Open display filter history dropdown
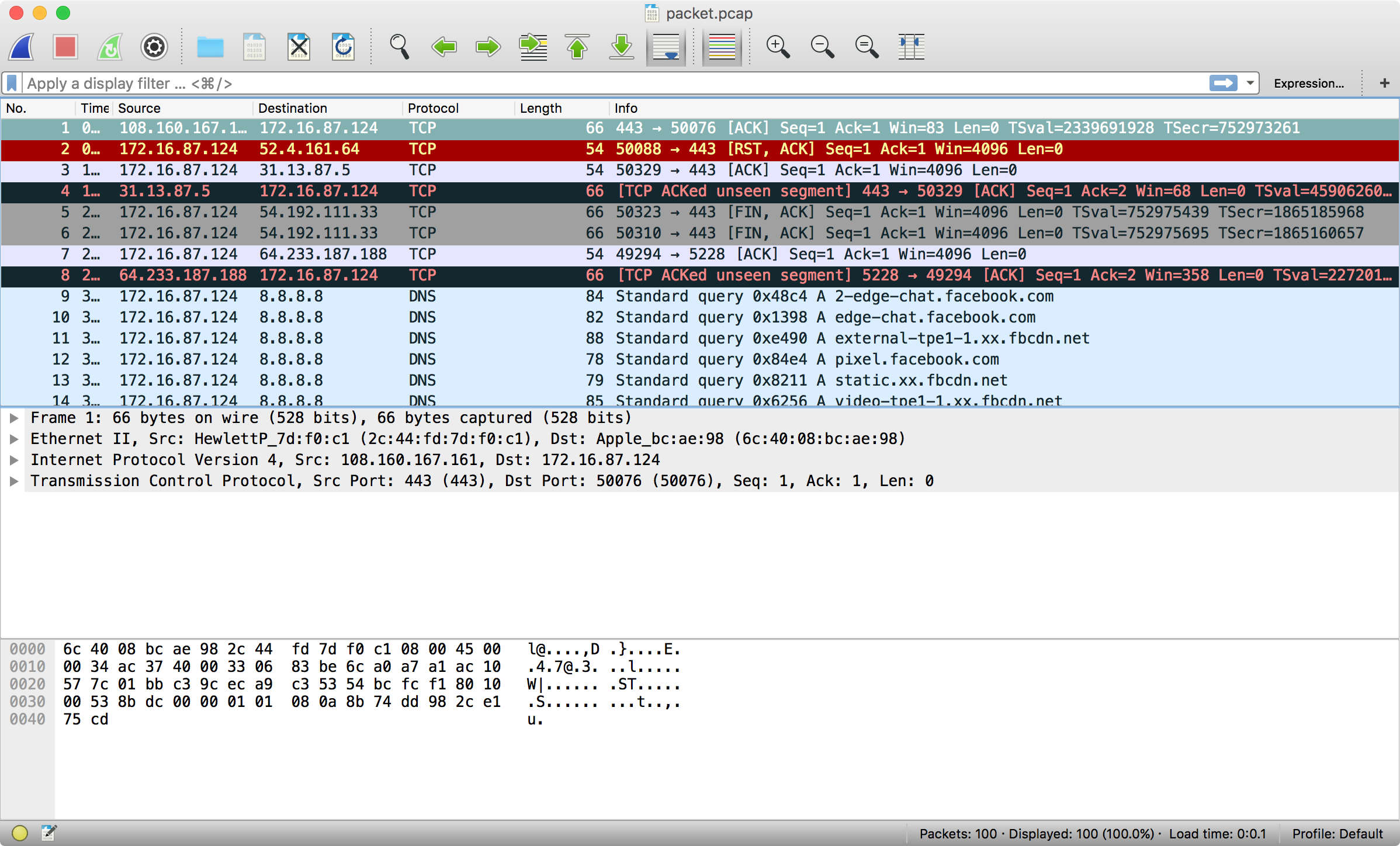Viewport: 1400px width, 846px height. [x=1250, y=83]
